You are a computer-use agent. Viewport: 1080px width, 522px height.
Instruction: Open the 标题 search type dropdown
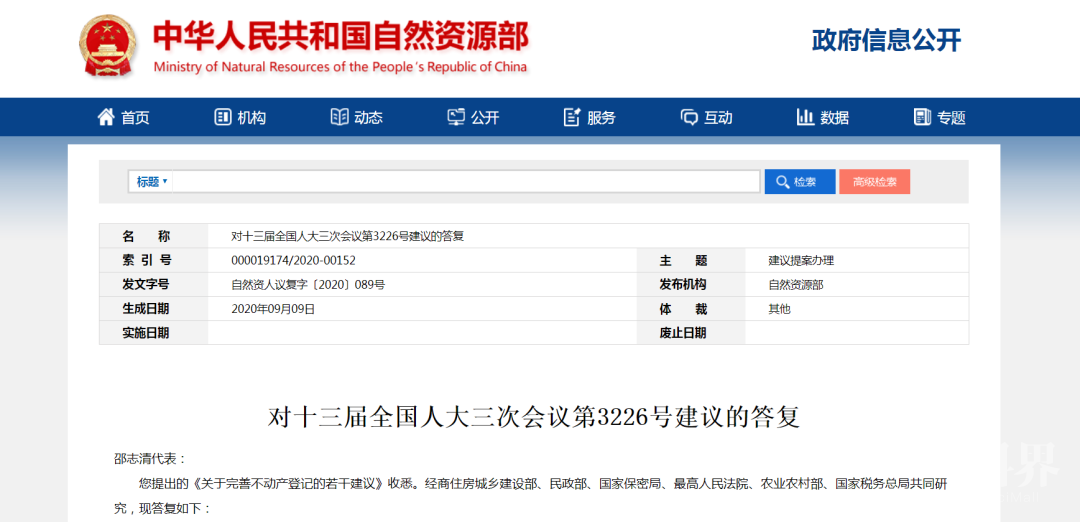(152, 182)
